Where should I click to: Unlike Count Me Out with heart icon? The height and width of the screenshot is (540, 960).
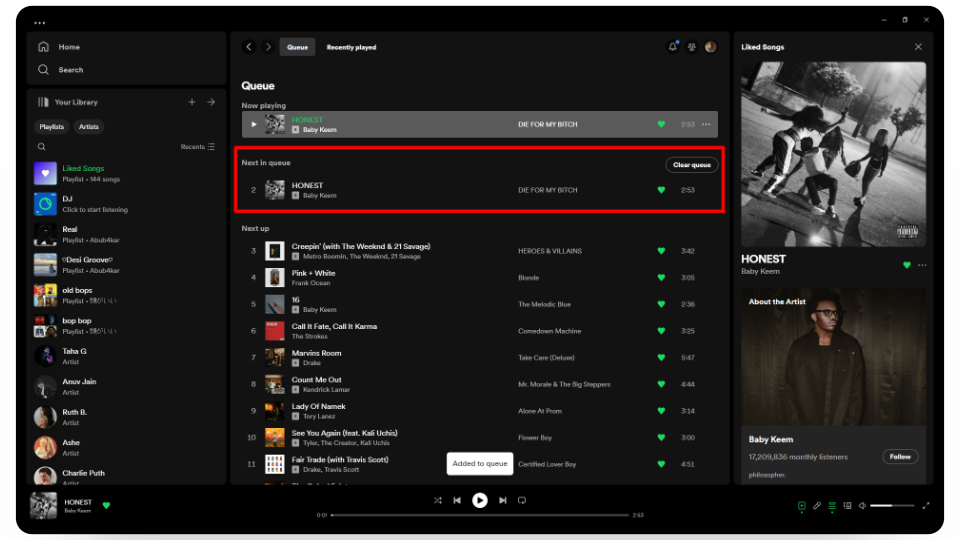click(661, 384)
